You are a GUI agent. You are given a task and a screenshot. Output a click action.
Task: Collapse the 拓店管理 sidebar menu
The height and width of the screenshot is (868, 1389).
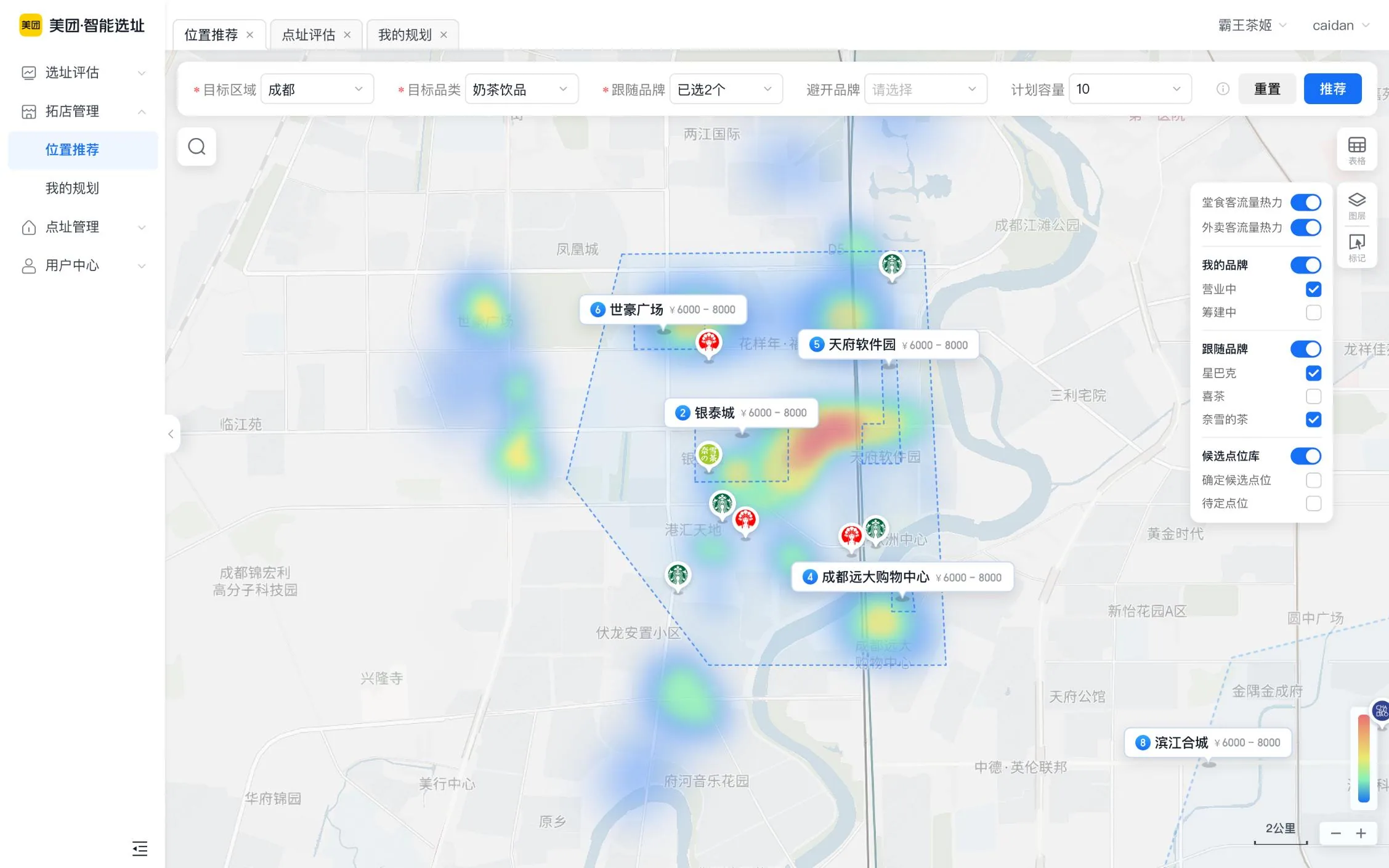[x=84, y=112]
